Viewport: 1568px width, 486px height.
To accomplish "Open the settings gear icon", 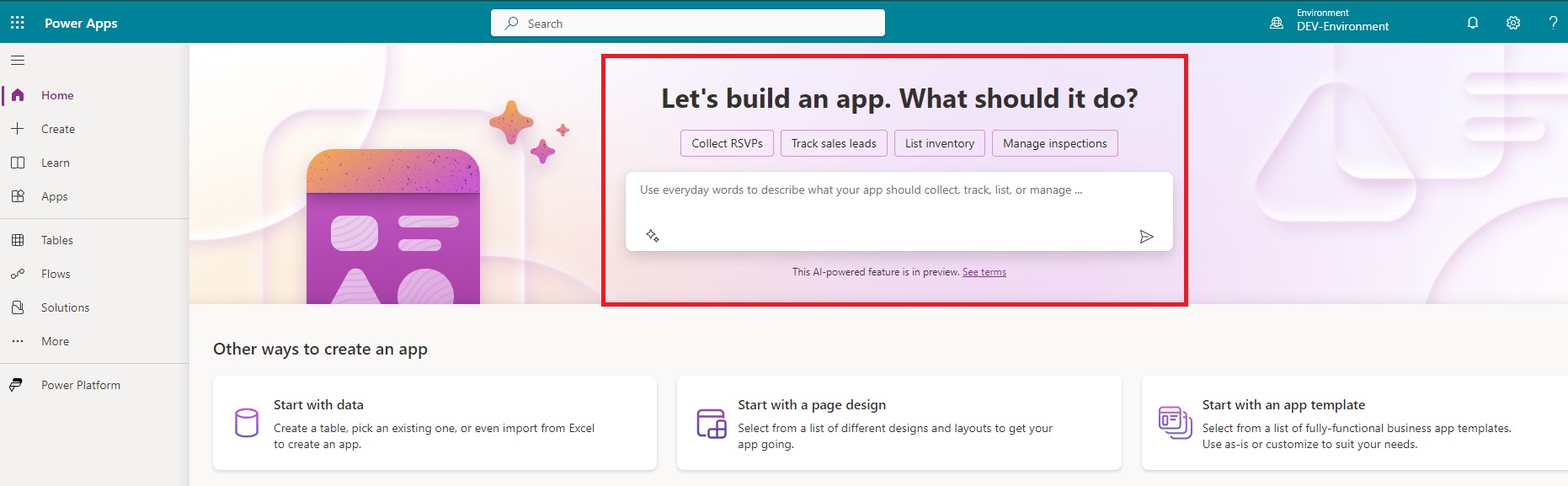I will pyautogui.click(x=1512, y=23).
